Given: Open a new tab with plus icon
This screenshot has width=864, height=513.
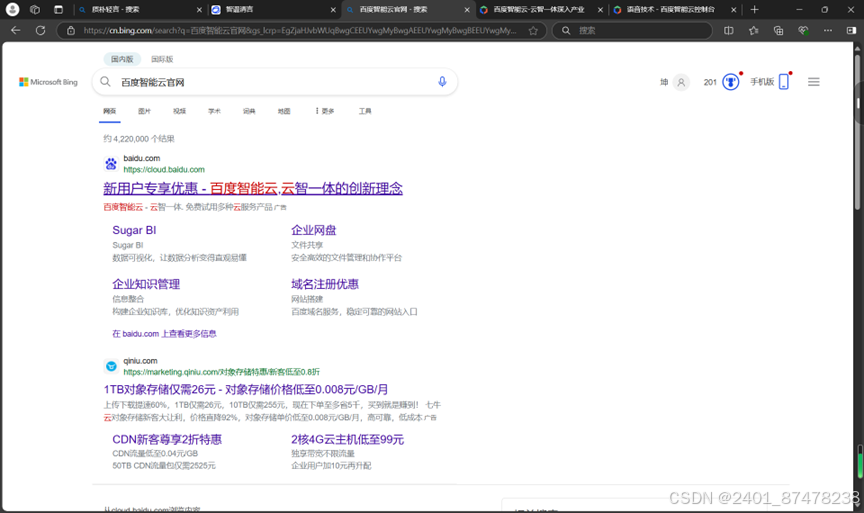Looking at the screenshot, I should click(x=754, y=9).
